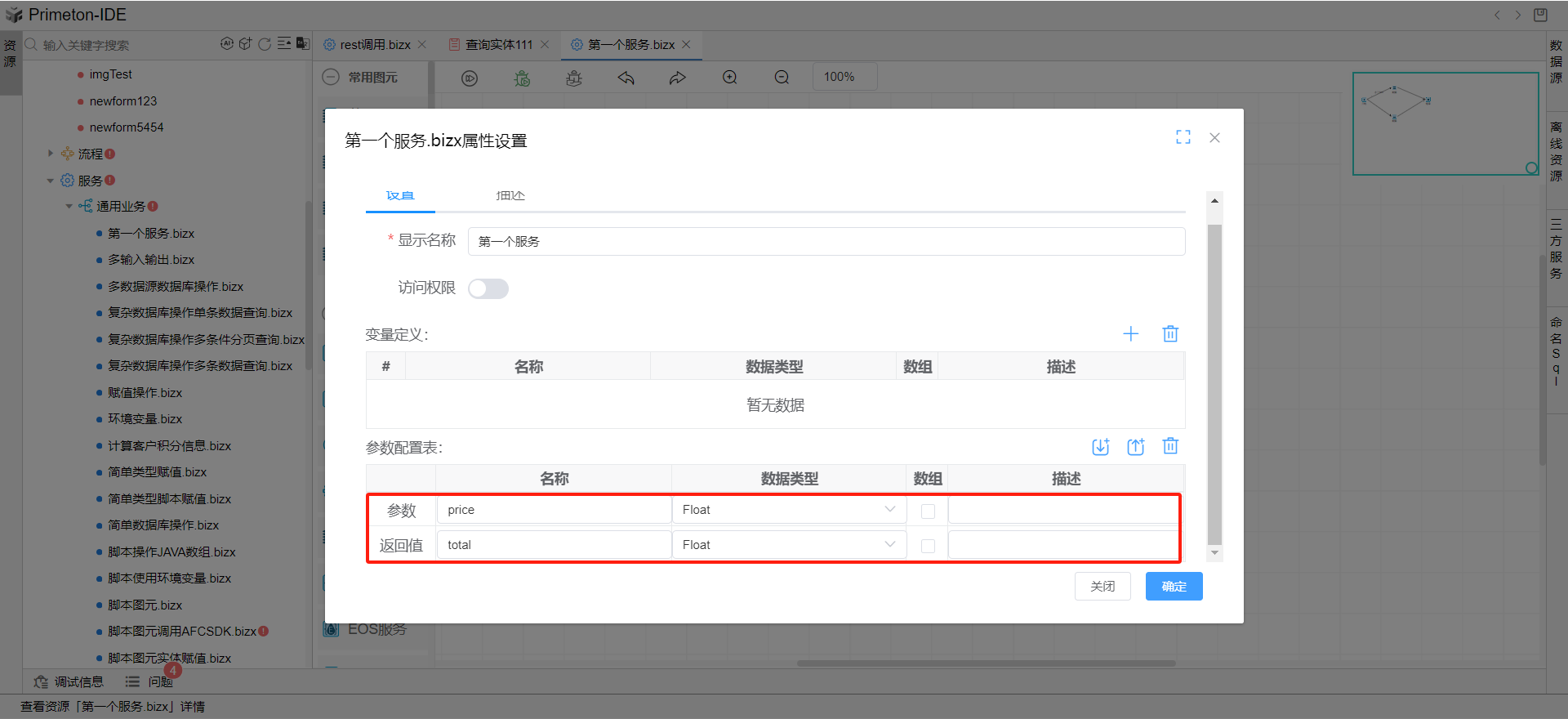Click import icon above parameter table
The width and height of the screenshot is (1568, 719).
point(1100,446)
